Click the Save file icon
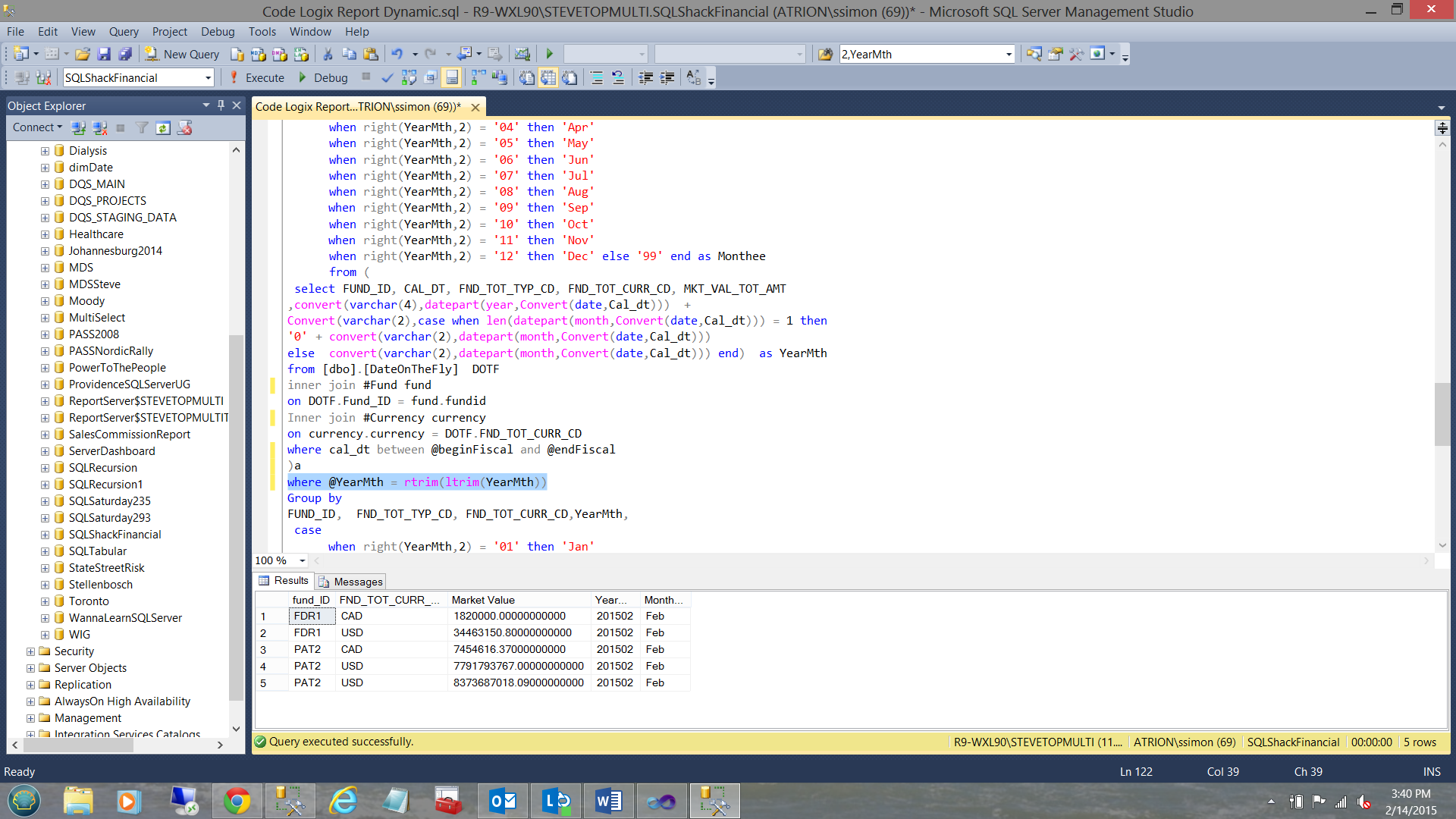 tap(104, 55)
